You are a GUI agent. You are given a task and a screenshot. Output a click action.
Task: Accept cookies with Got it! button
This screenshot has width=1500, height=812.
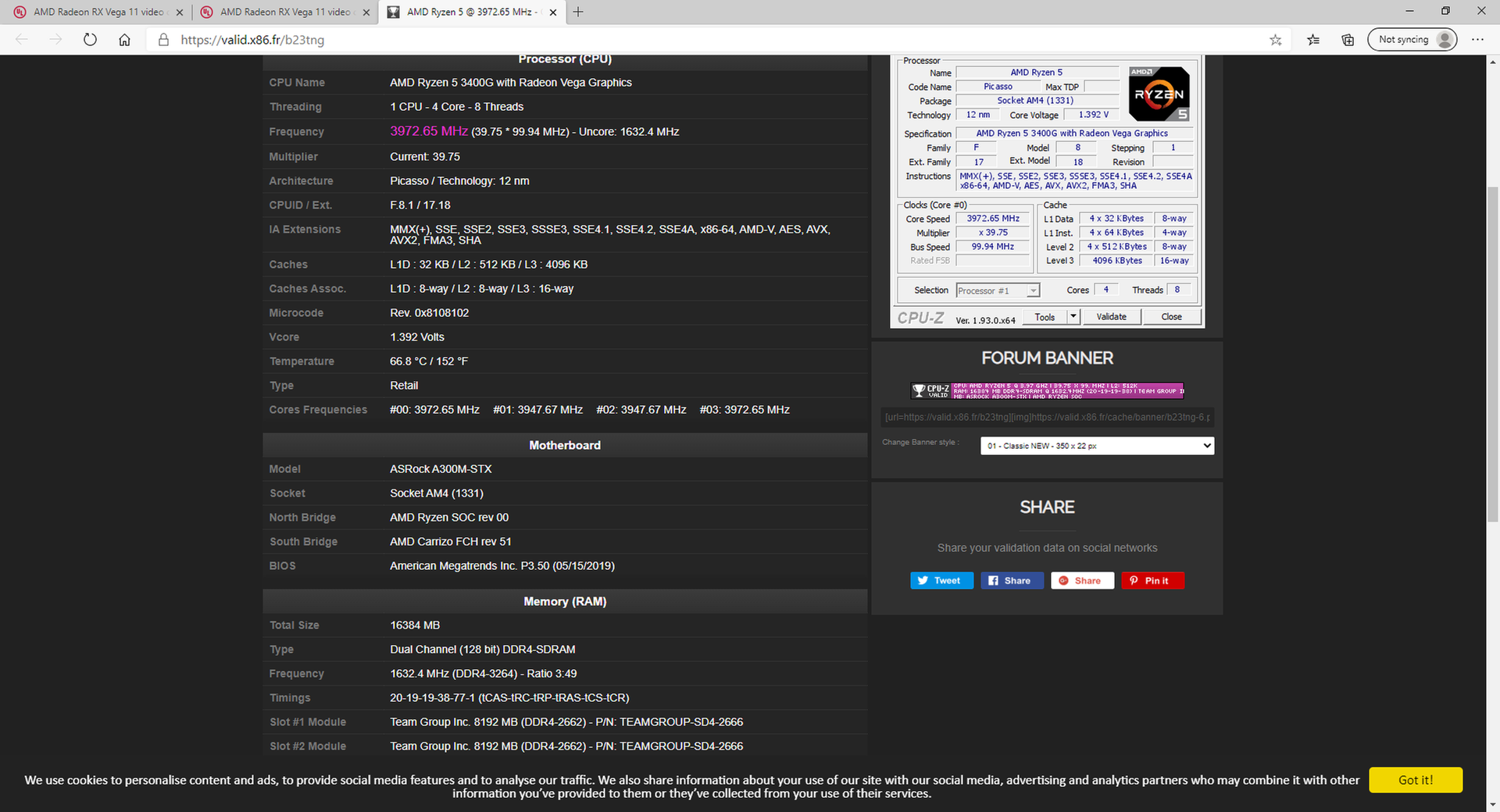pos(1416,780)
